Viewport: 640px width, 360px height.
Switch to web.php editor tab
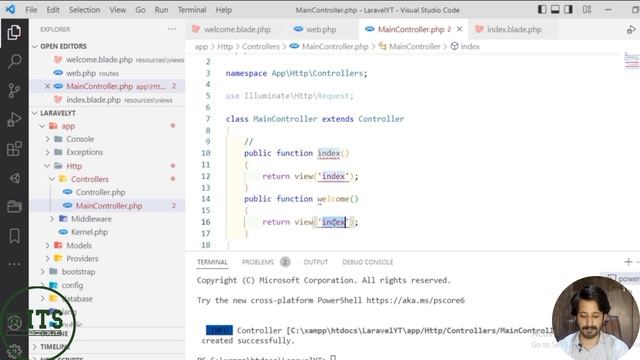(320, 29)
